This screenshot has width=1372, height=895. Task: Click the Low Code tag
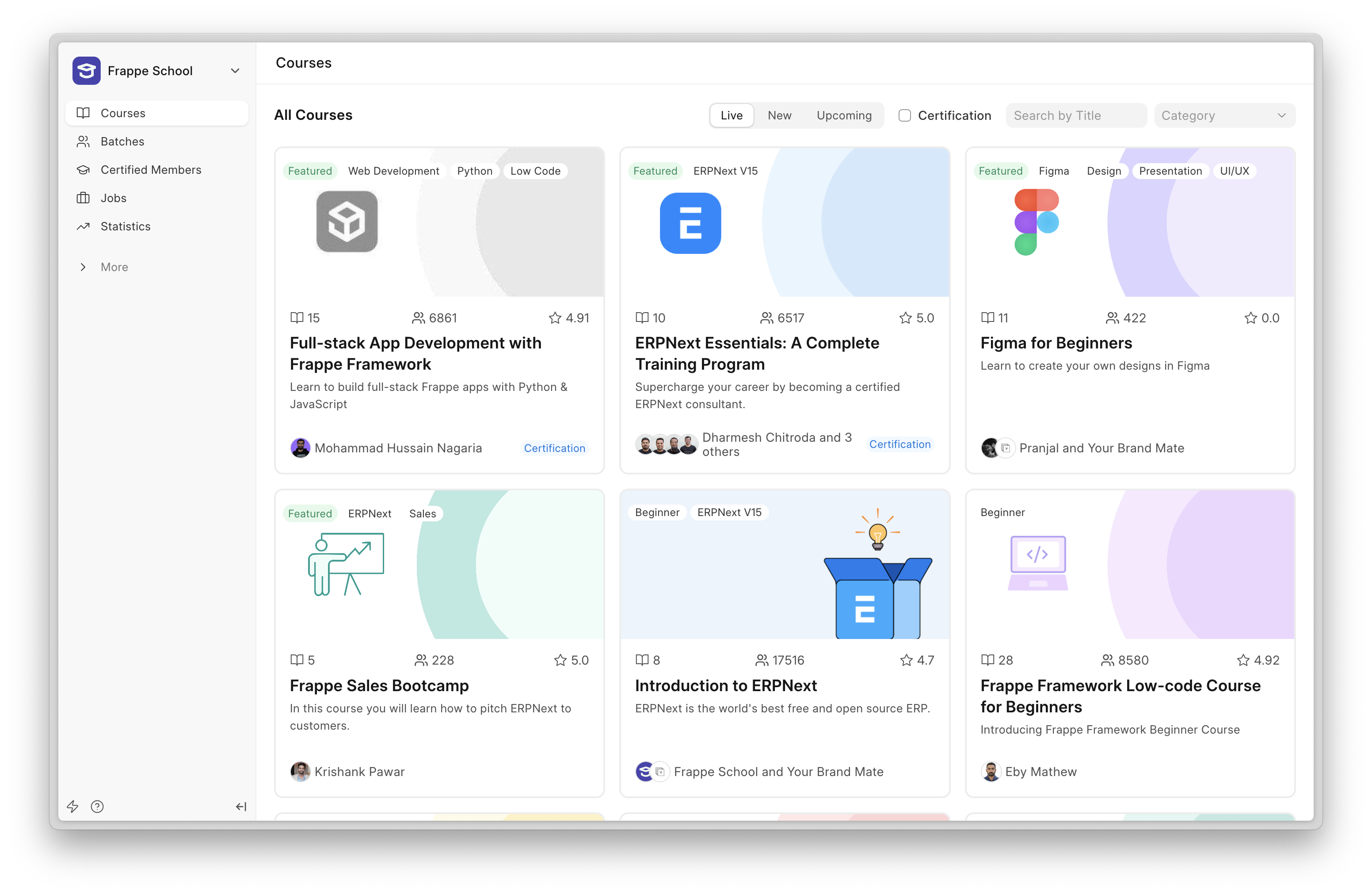[x=535, y=171]
